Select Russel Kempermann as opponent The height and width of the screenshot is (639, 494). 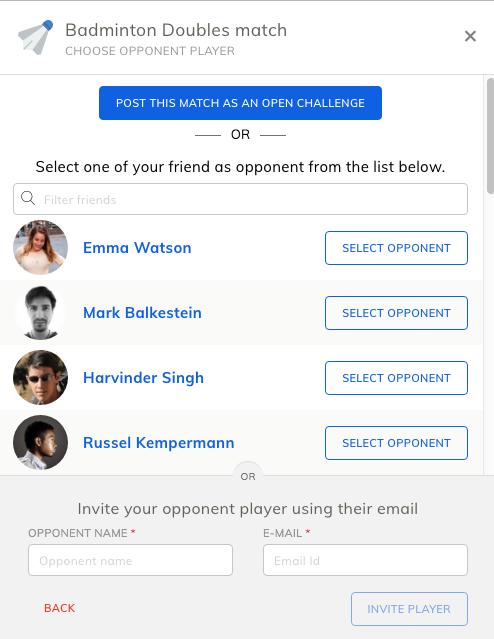[396, 443]
